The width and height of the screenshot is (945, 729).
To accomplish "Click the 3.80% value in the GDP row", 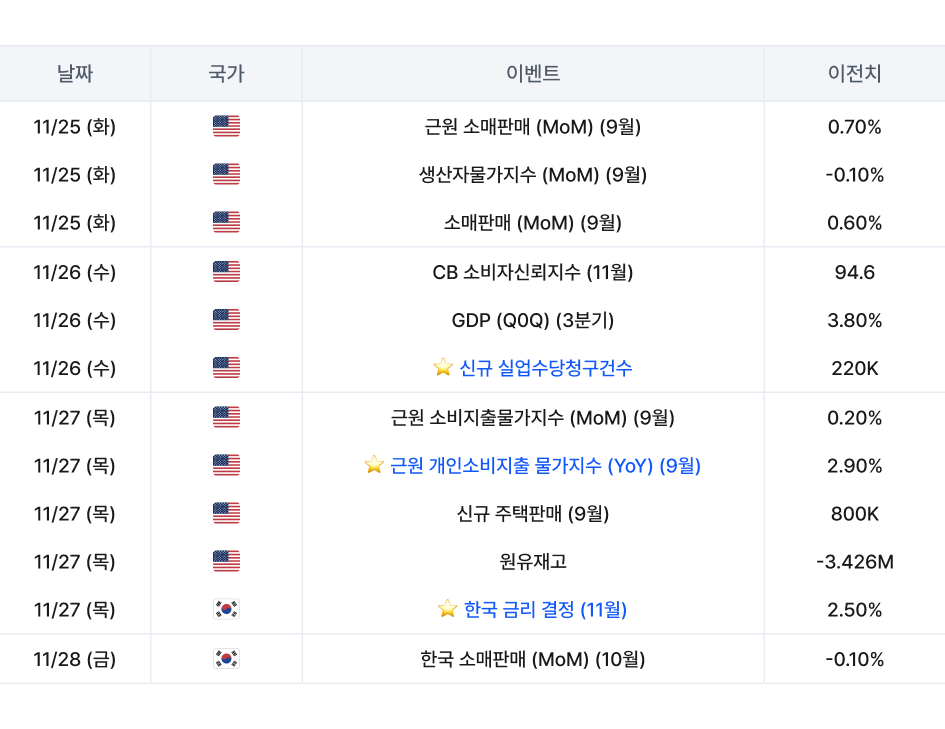I will click(855, 320).
